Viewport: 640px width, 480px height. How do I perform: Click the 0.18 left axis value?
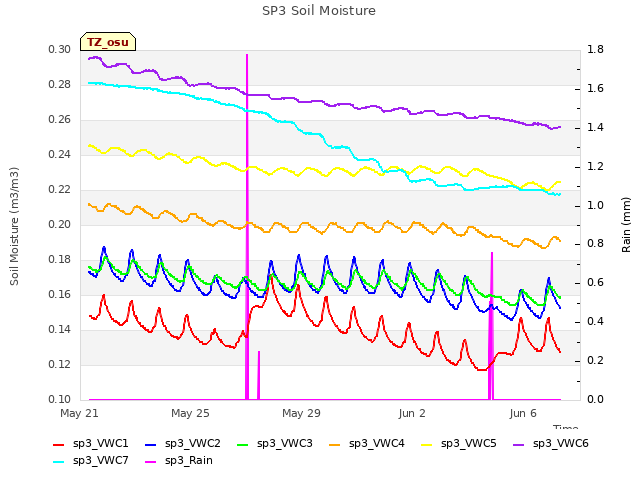pos(60,260)
